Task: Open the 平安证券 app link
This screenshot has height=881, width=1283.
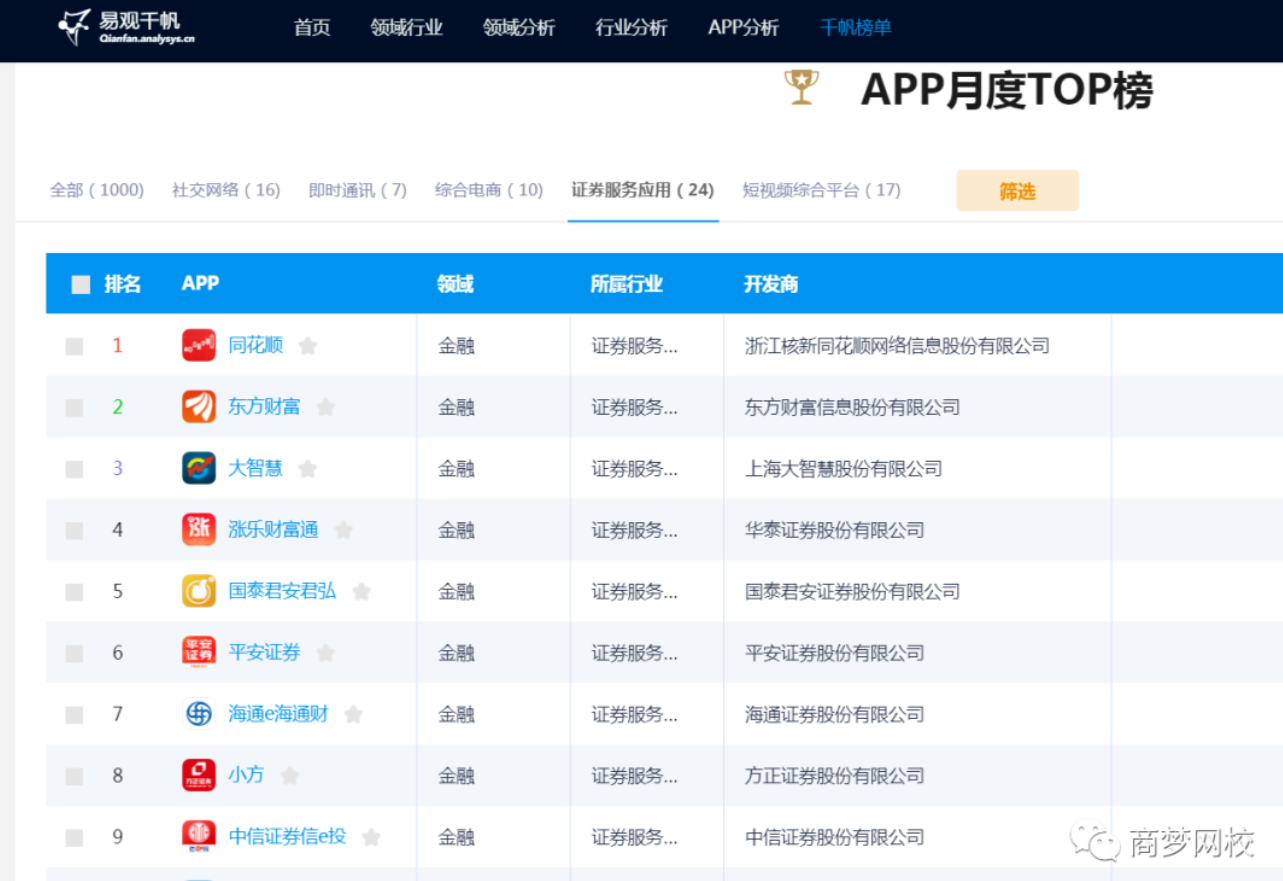Action: 265,653
